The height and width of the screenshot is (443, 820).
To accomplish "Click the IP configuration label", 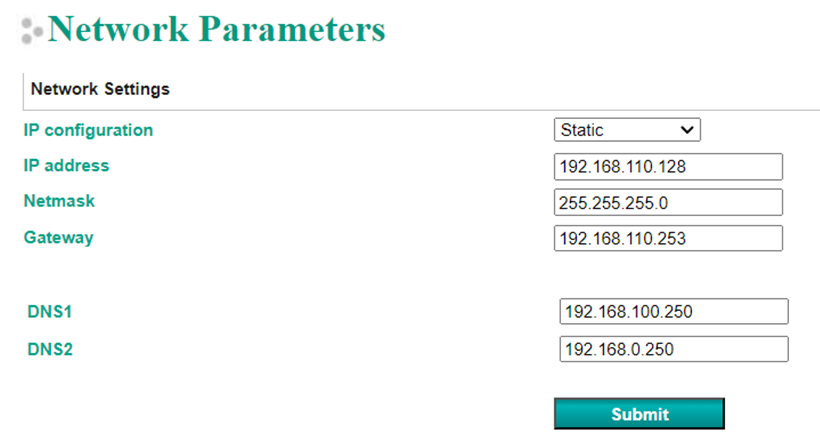I will 88,130.
